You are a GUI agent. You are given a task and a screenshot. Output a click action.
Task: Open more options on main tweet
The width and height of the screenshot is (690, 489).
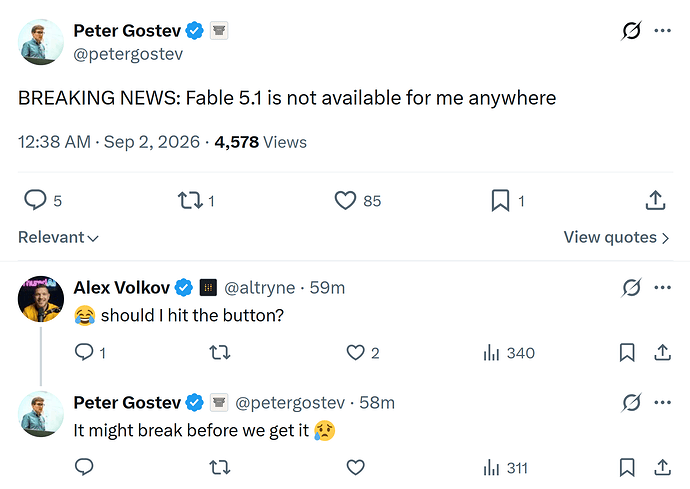coord(662,31)
